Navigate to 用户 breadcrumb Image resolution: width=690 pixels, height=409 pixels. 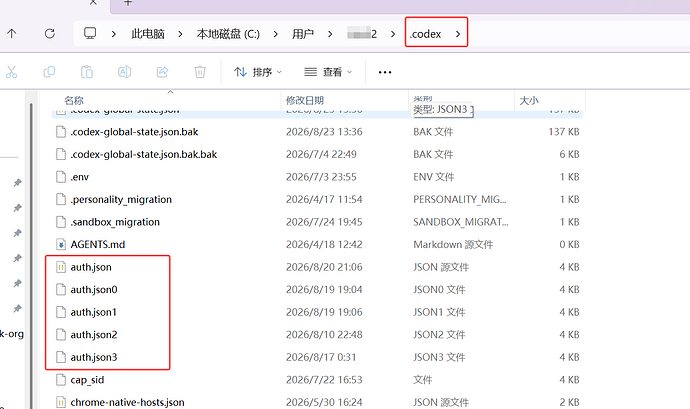coord(303,34)
